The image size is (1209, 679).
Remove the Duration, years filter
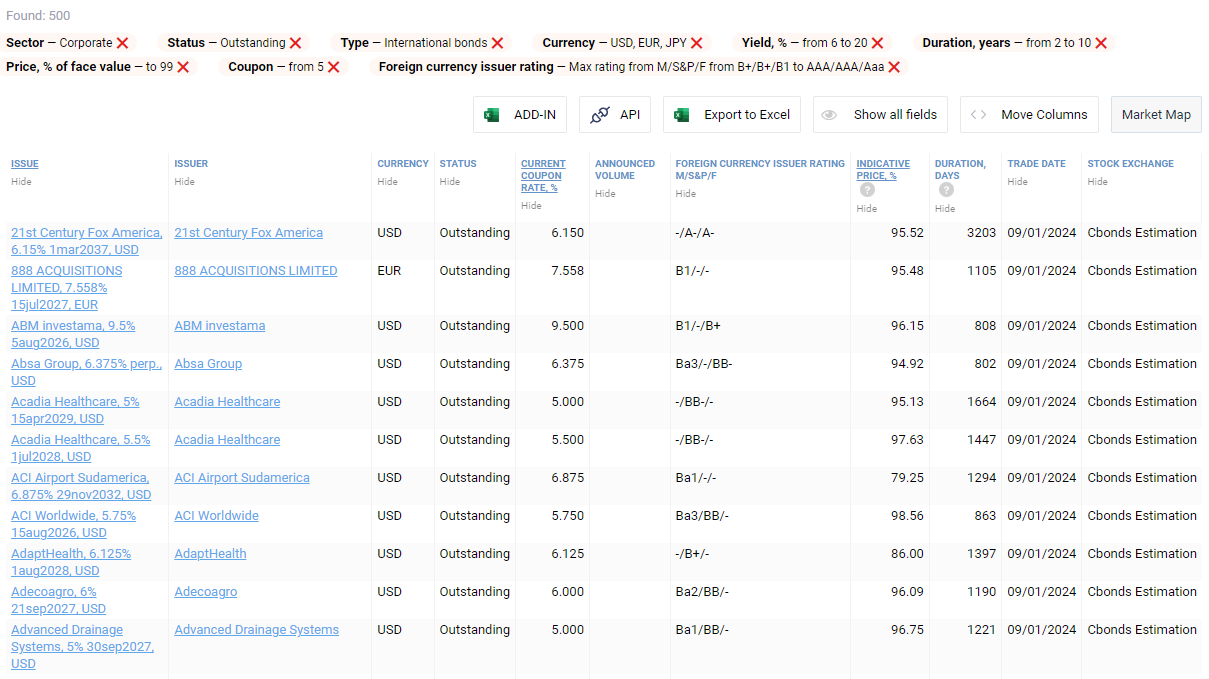click(x=1100, y=43)
